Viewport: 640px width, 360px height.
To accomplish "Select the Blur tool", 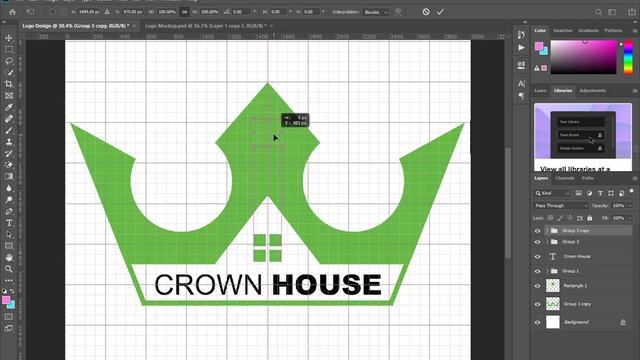I will coord(9,188).
